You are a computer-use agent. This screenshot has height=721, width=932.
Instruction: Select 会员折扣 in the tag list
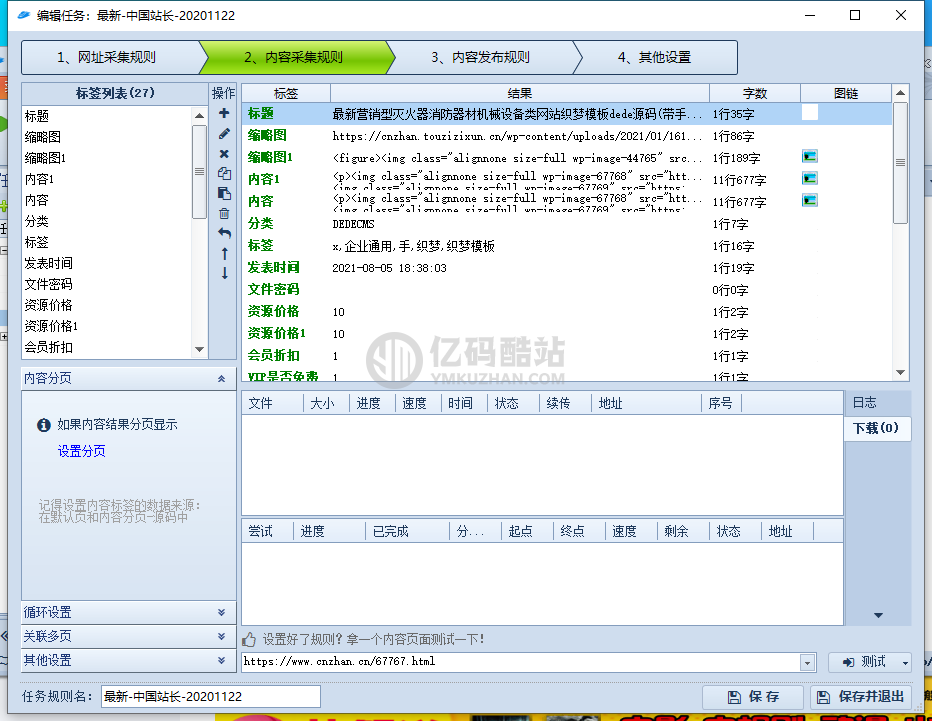49,347
